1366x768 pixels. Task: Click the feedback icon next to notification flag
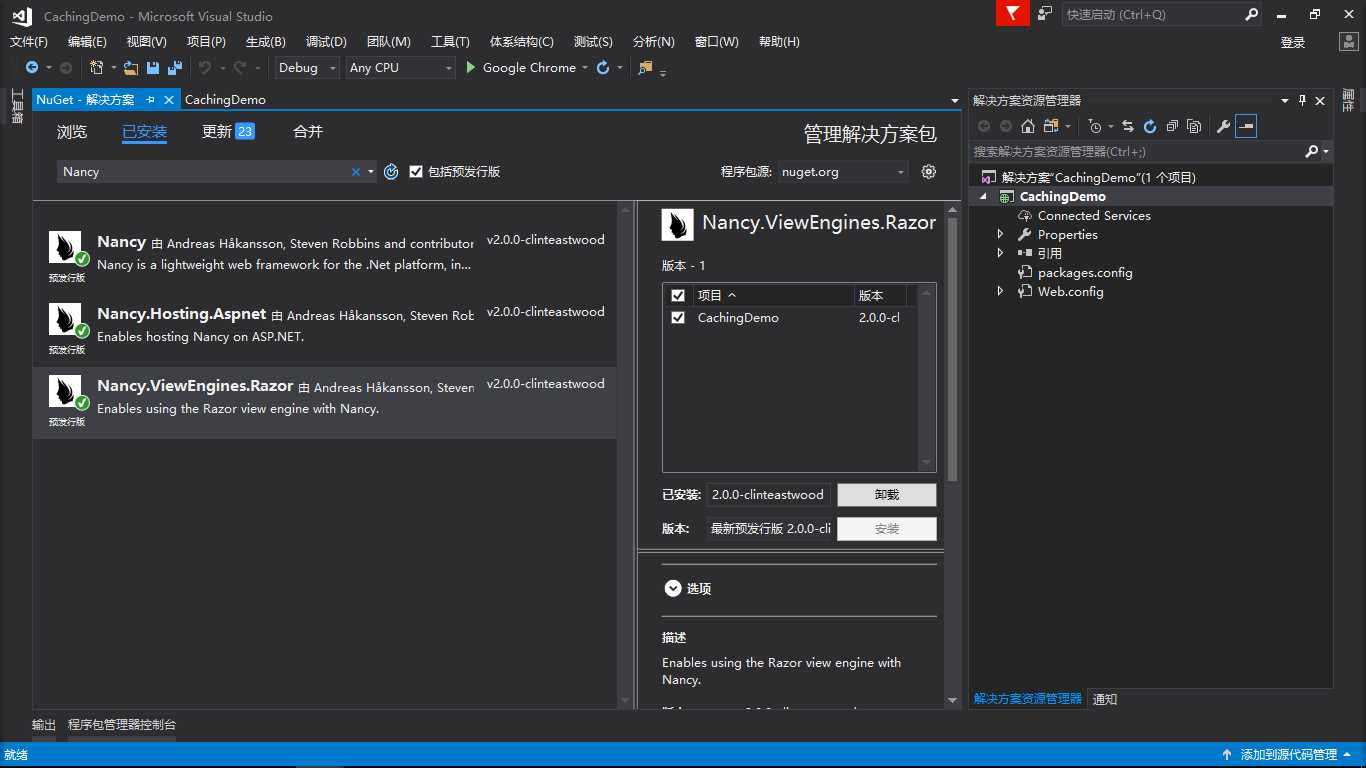pyautogui.click(x=1045, y=14)
